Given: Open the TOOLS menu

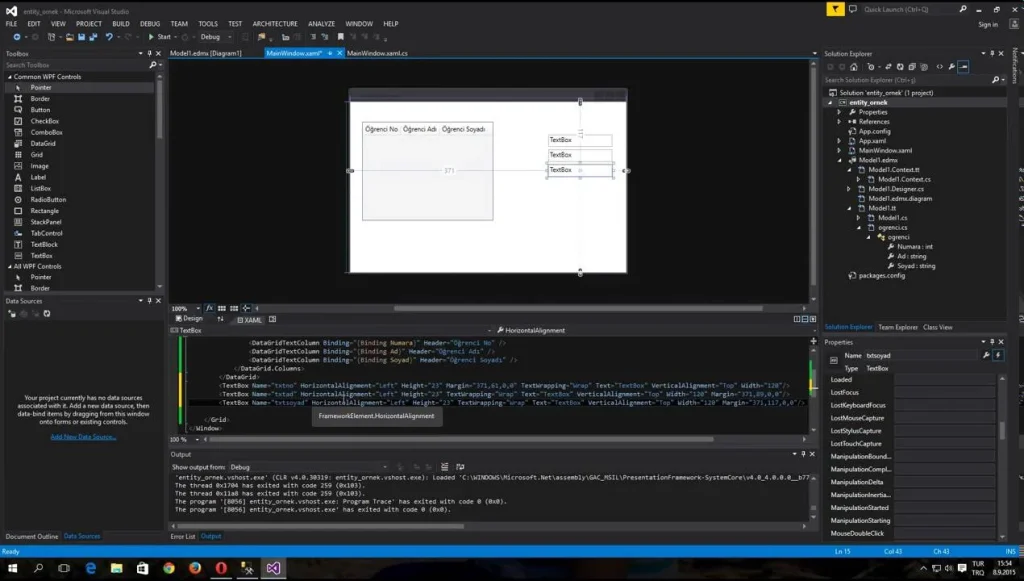Looking at the screenshot, I should point(208,24).
